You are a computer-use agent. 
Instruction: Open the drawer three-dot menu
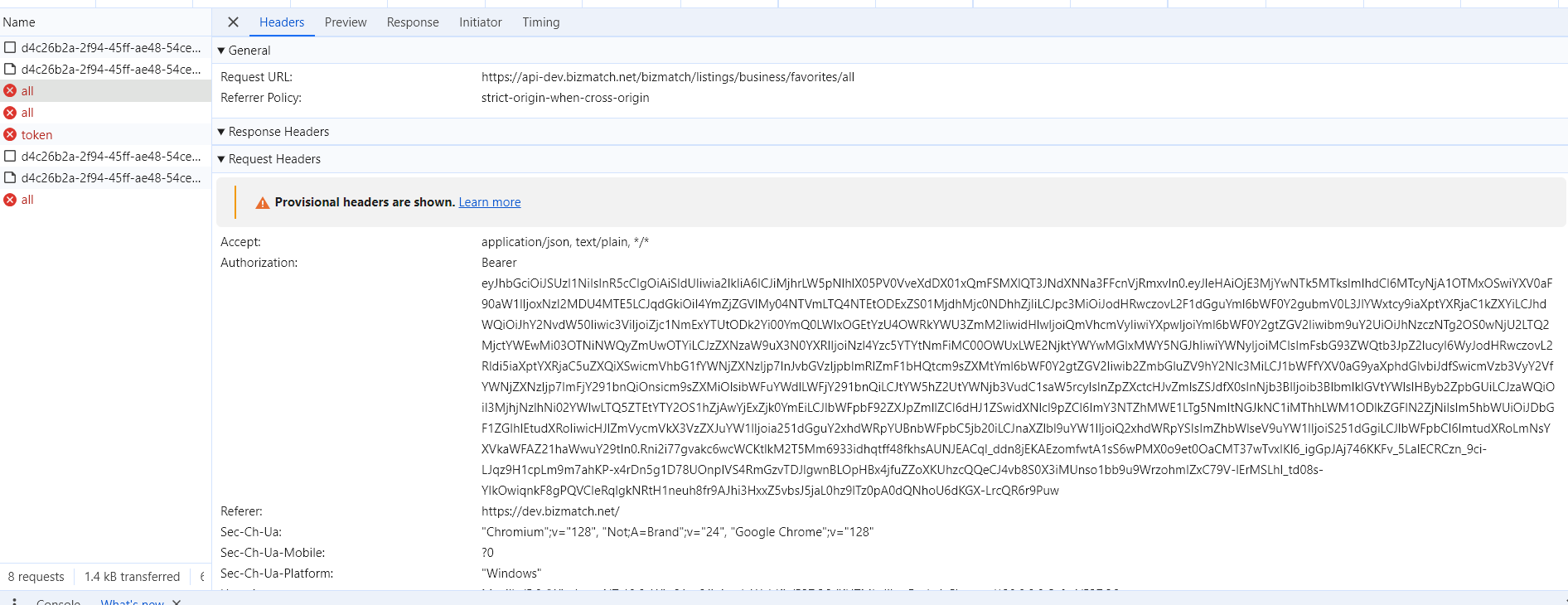tap(14, 601)
